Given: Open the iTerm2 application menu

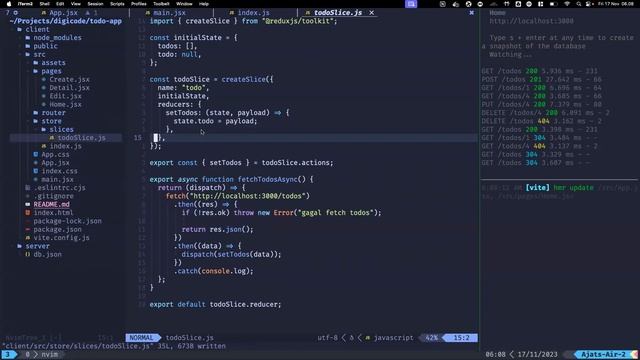Looking at the screenshot, I should [25, 4].
